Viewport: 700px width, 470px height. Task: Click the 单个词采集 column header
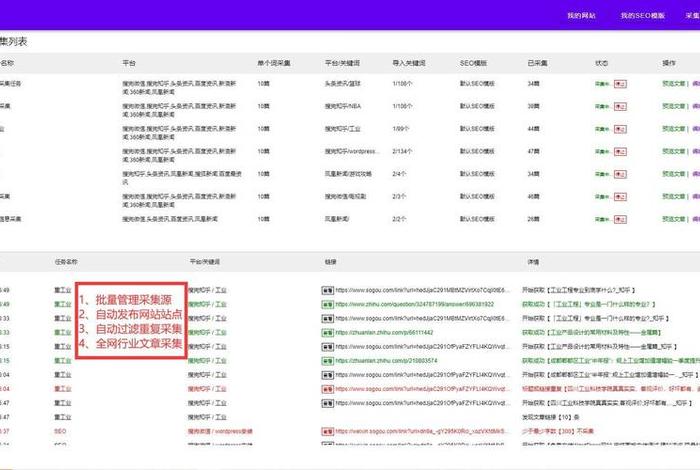274,63
